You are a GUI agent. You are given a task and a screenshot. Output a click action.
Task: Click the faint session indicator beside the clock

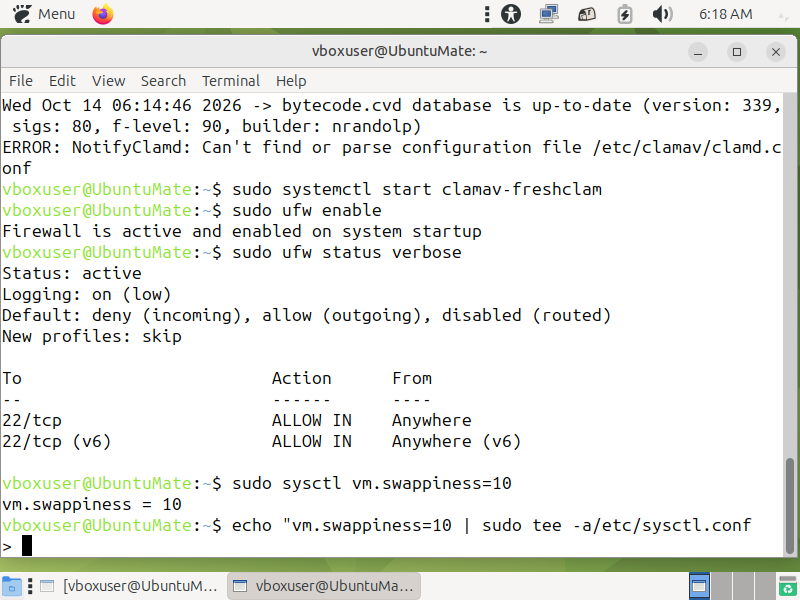(x=783, y=17)
